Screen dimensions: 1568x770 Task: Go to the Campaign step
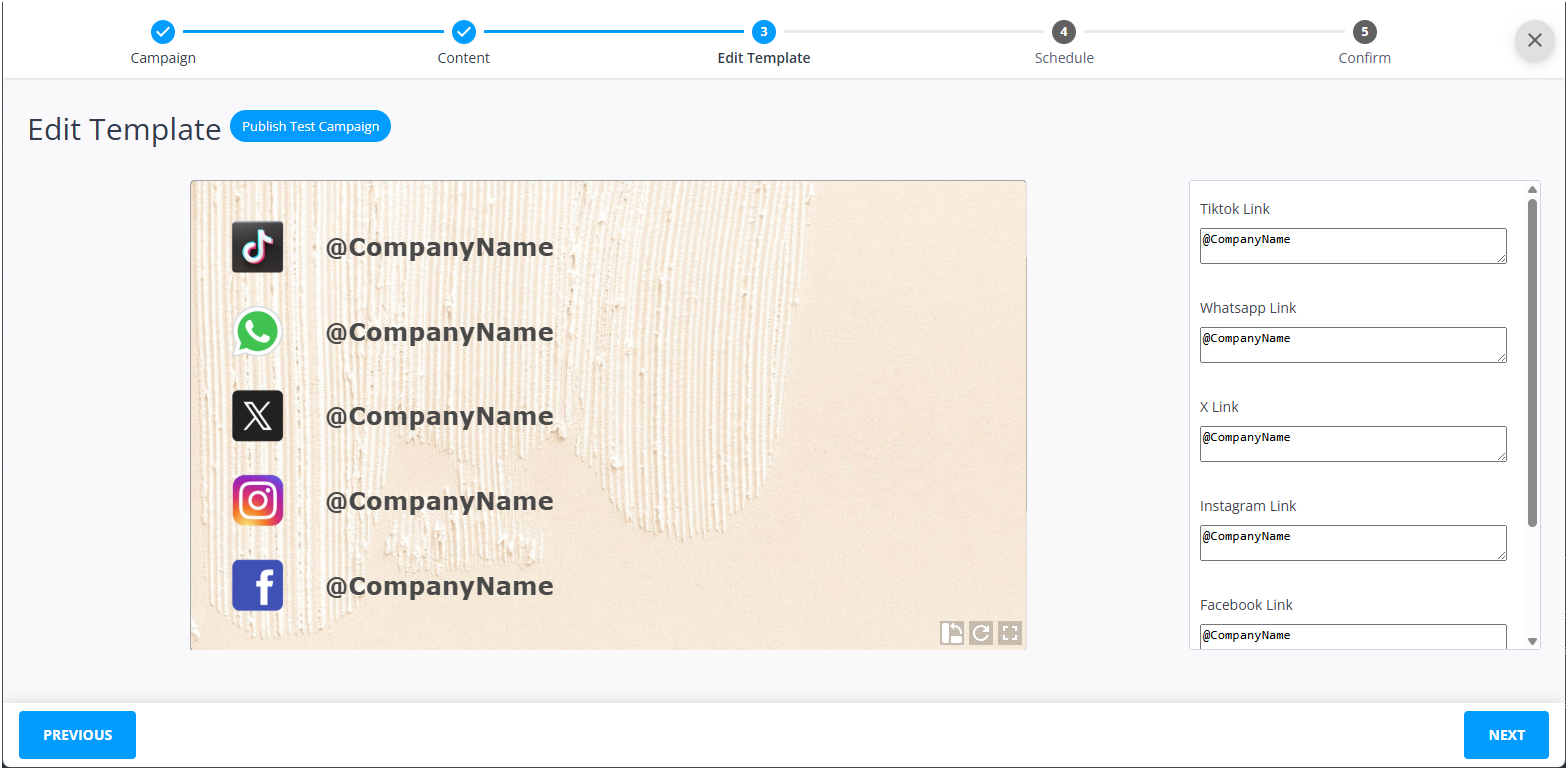(163, 32)
